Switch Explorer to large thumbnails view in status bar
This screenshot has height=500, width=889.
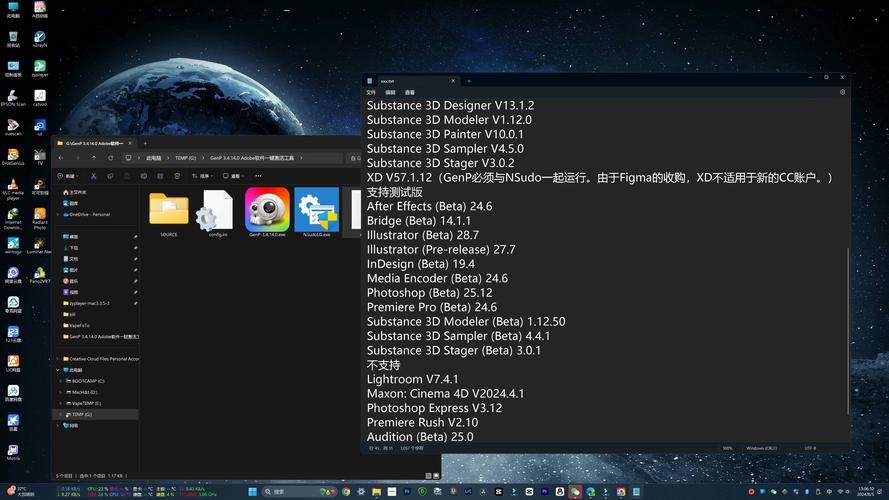pos(436,476)
